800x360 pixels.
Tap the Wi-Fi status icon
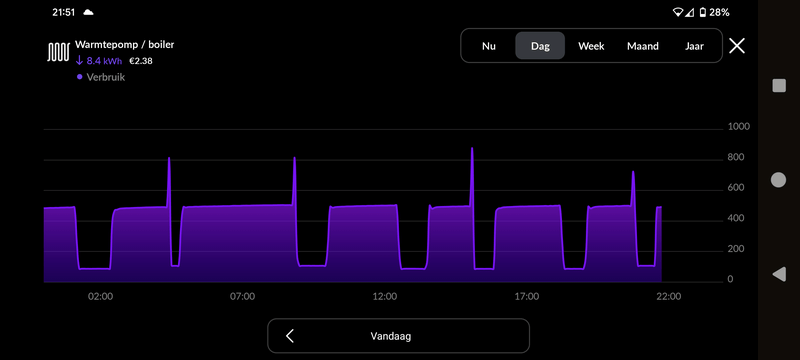click(678, 12)
